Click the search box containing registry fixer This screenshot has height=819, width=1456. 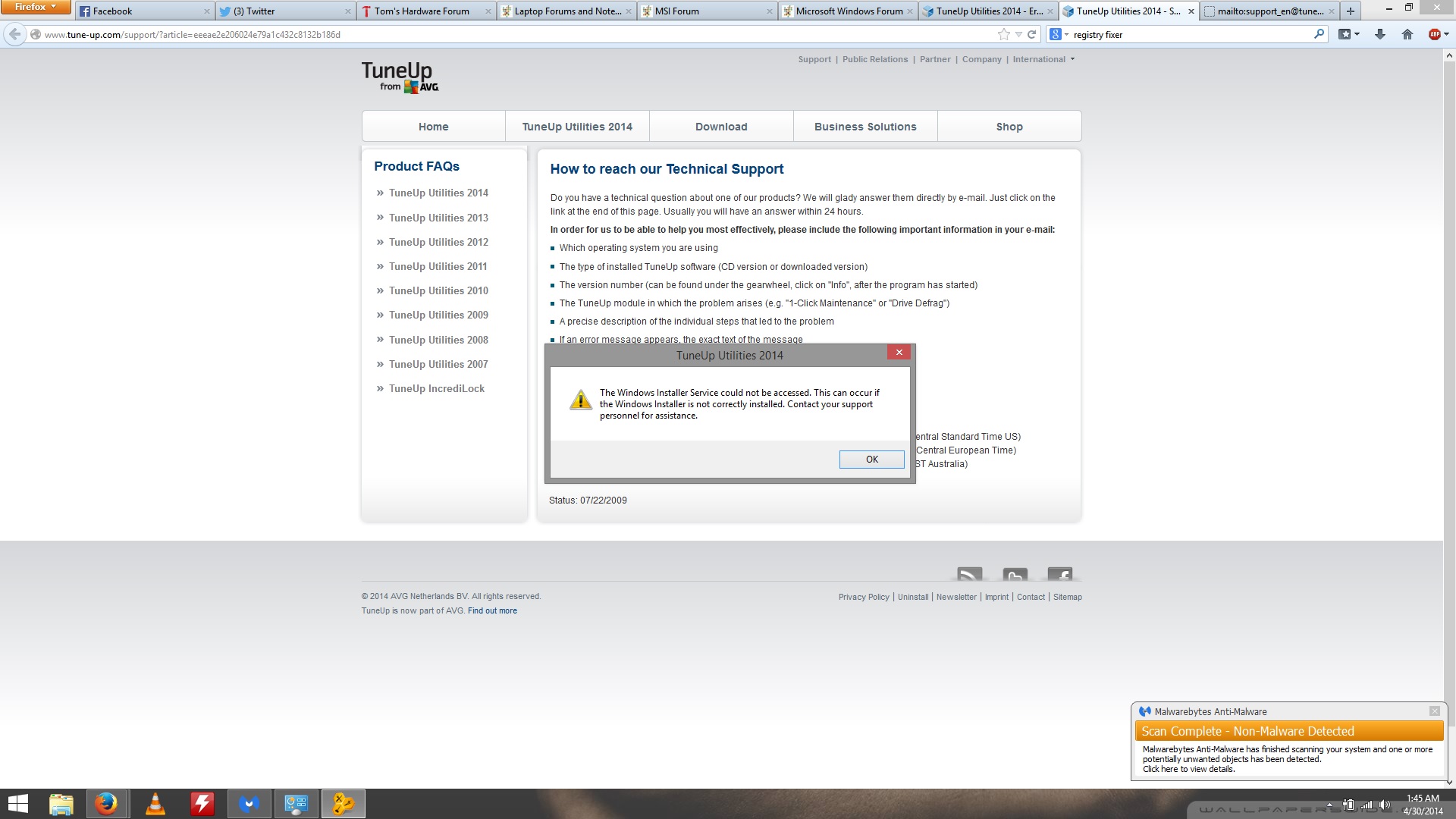pos(1191,34)
